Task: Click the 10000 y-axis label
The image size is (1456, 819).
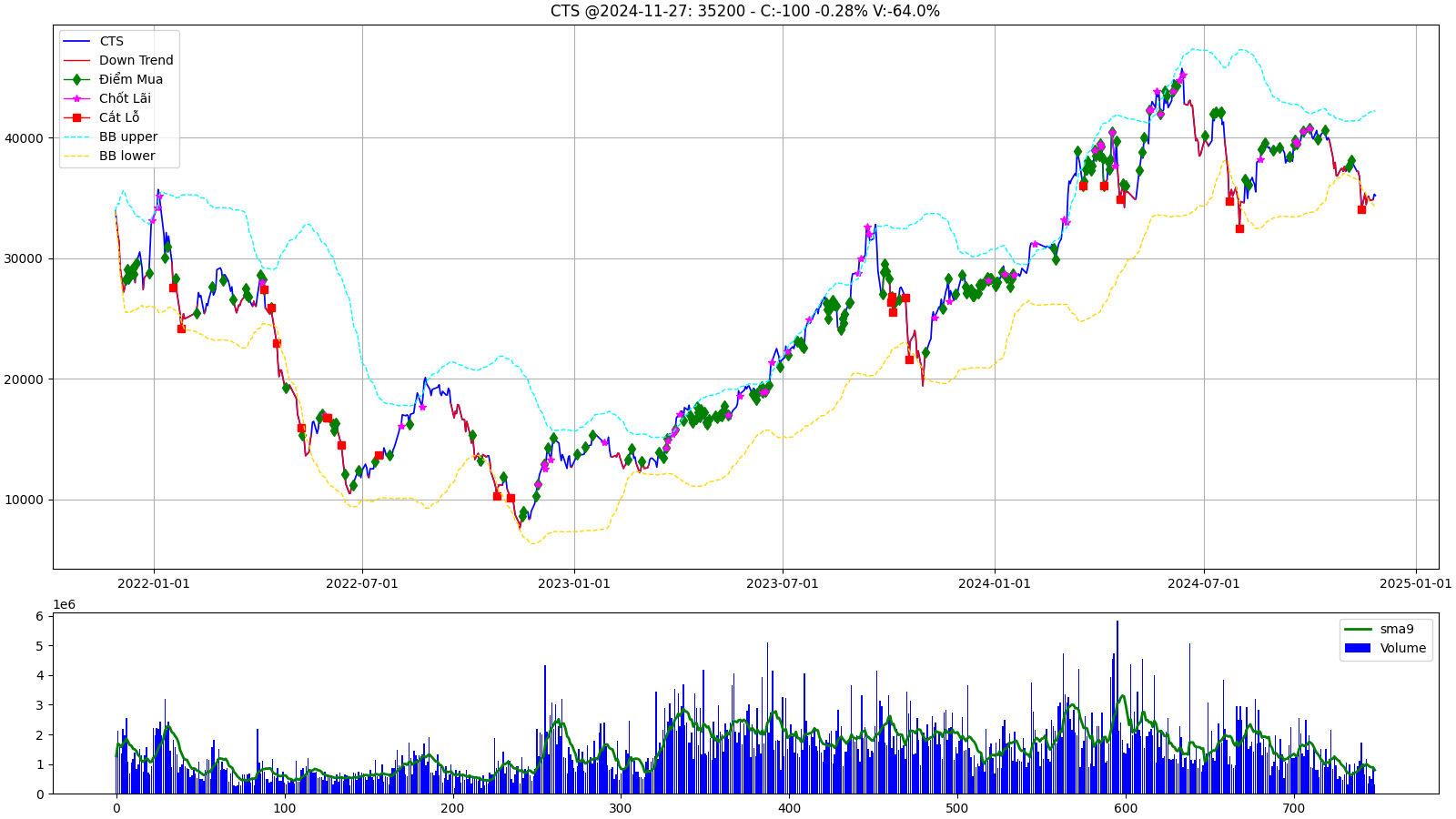Action: click(24, 500)
